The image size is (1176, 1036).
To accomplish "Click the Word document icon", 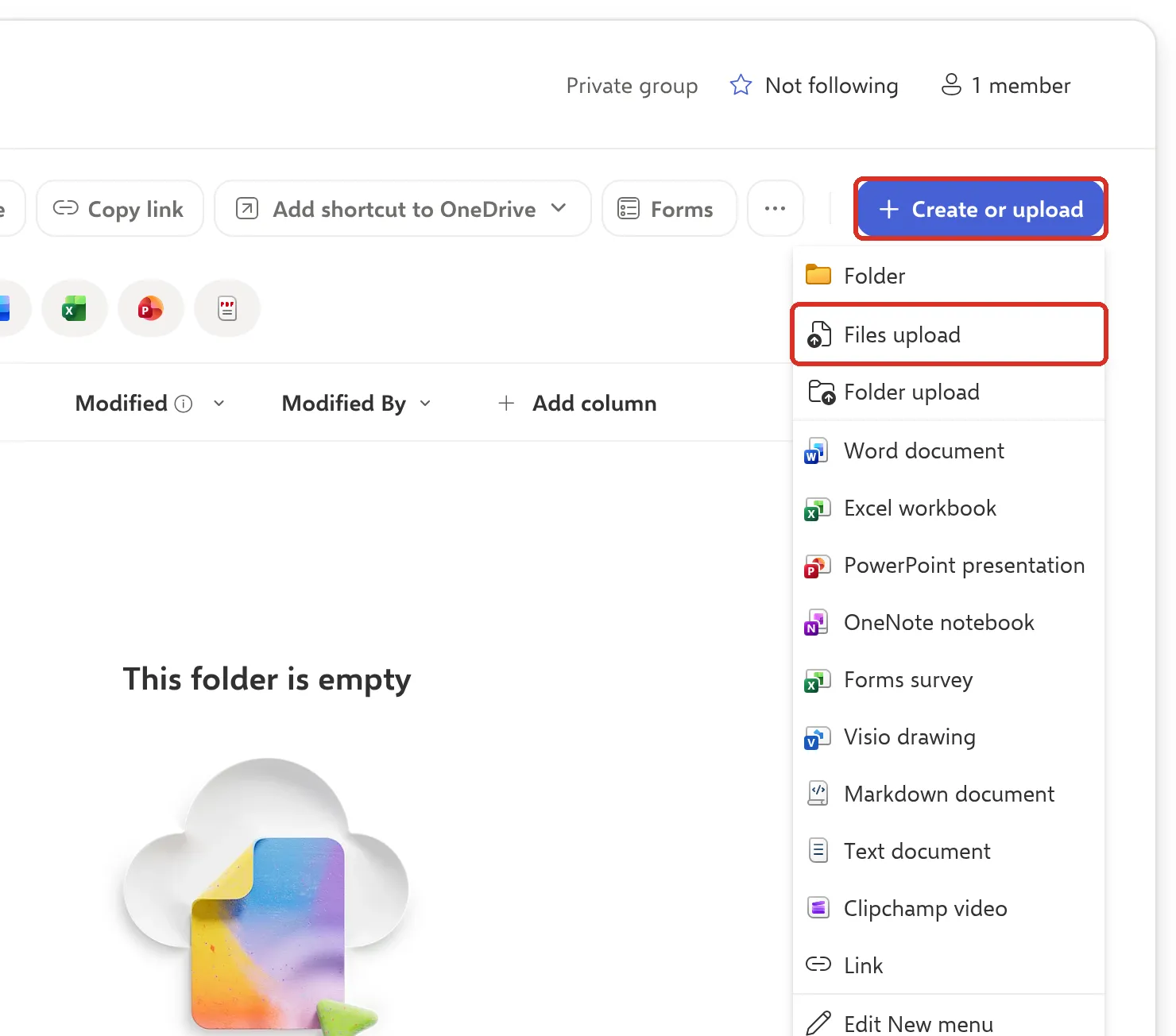I will coord(818,450).
